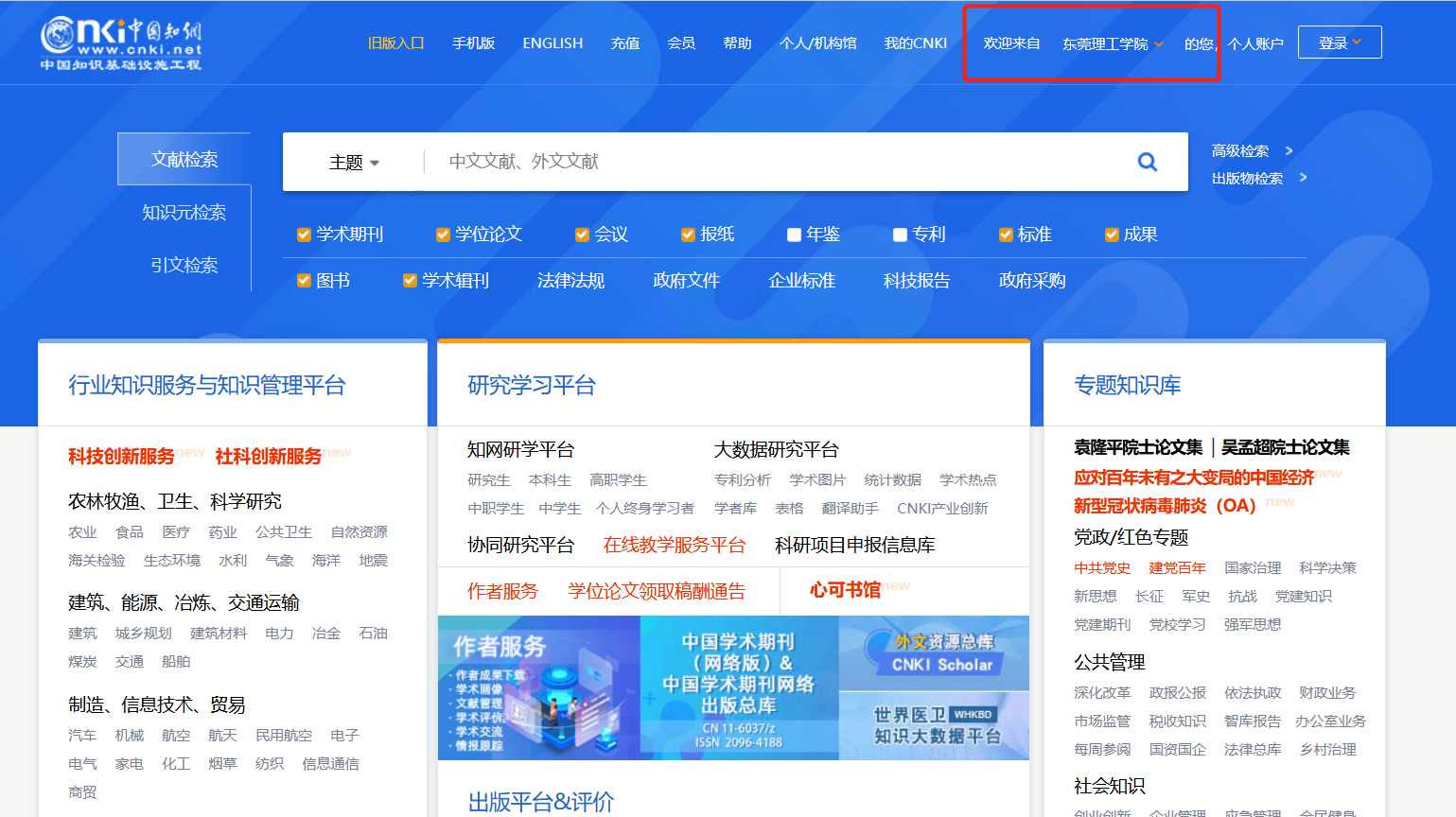Viewport: 1456px width, 817px height.
Task: Open 心可书馆 link
Action: (x=845, y=590)
